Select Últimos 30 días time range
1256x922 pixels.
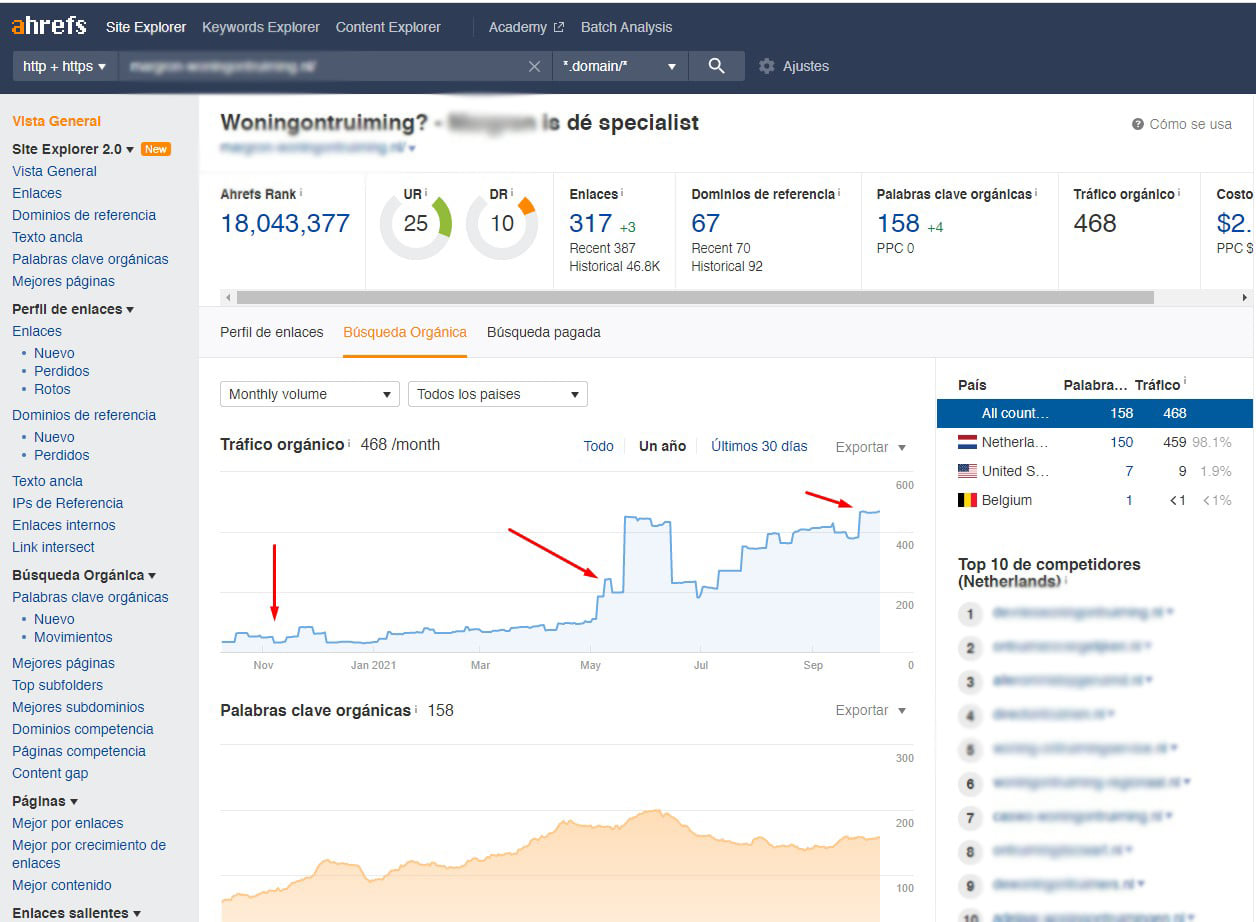[x=759, y=446]
